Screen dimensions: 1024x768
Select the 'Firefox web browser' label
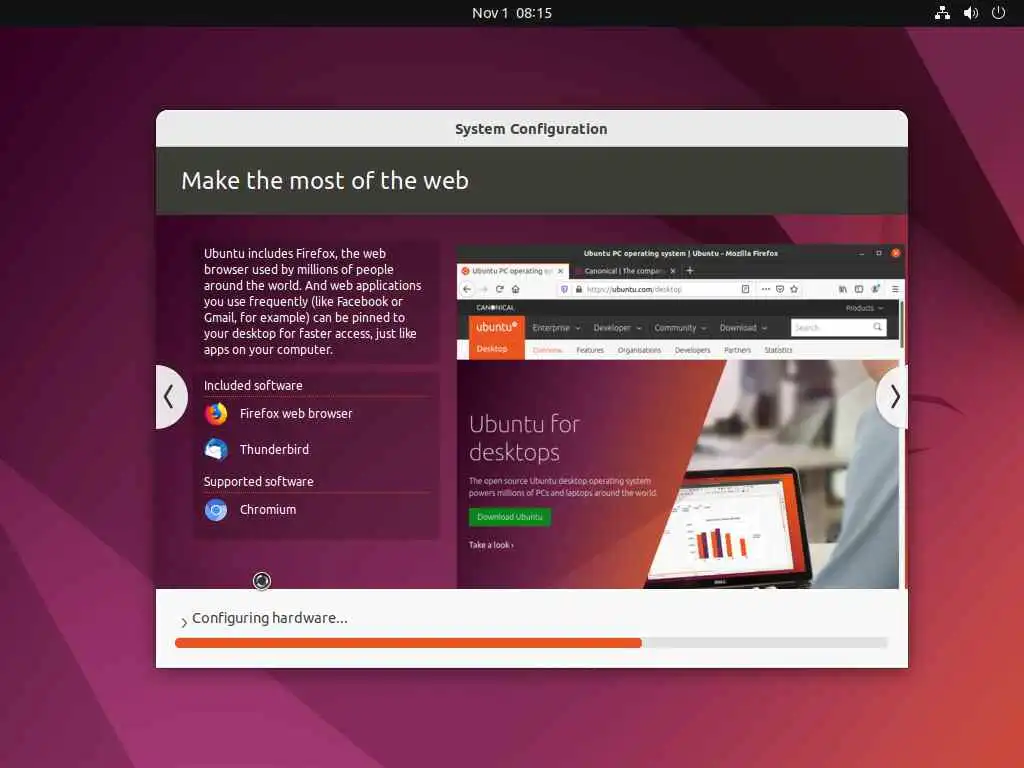click(296, 413)
